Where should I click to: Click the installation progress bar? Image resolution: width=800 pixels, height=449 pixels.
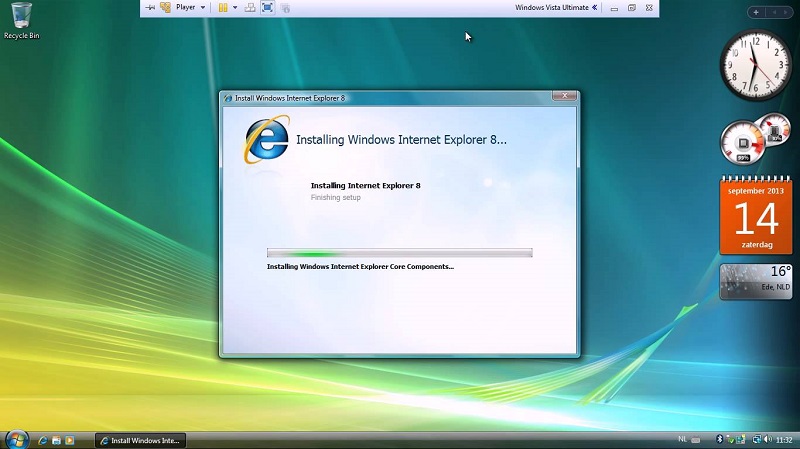click(399, 253)
